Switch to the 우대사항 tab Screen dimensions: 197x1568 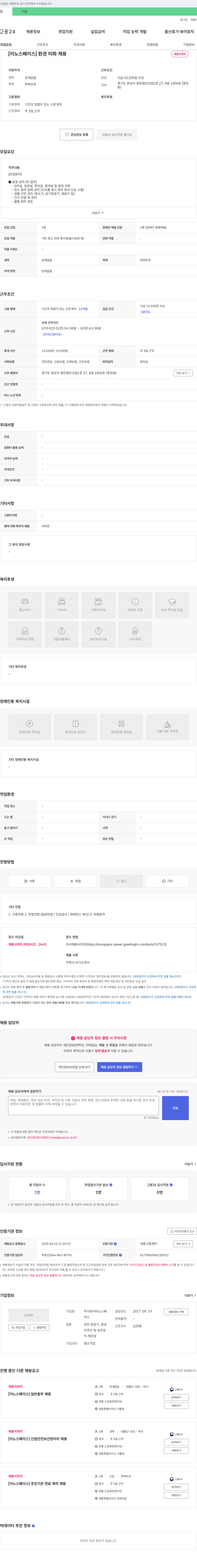(x=79, y=44)
